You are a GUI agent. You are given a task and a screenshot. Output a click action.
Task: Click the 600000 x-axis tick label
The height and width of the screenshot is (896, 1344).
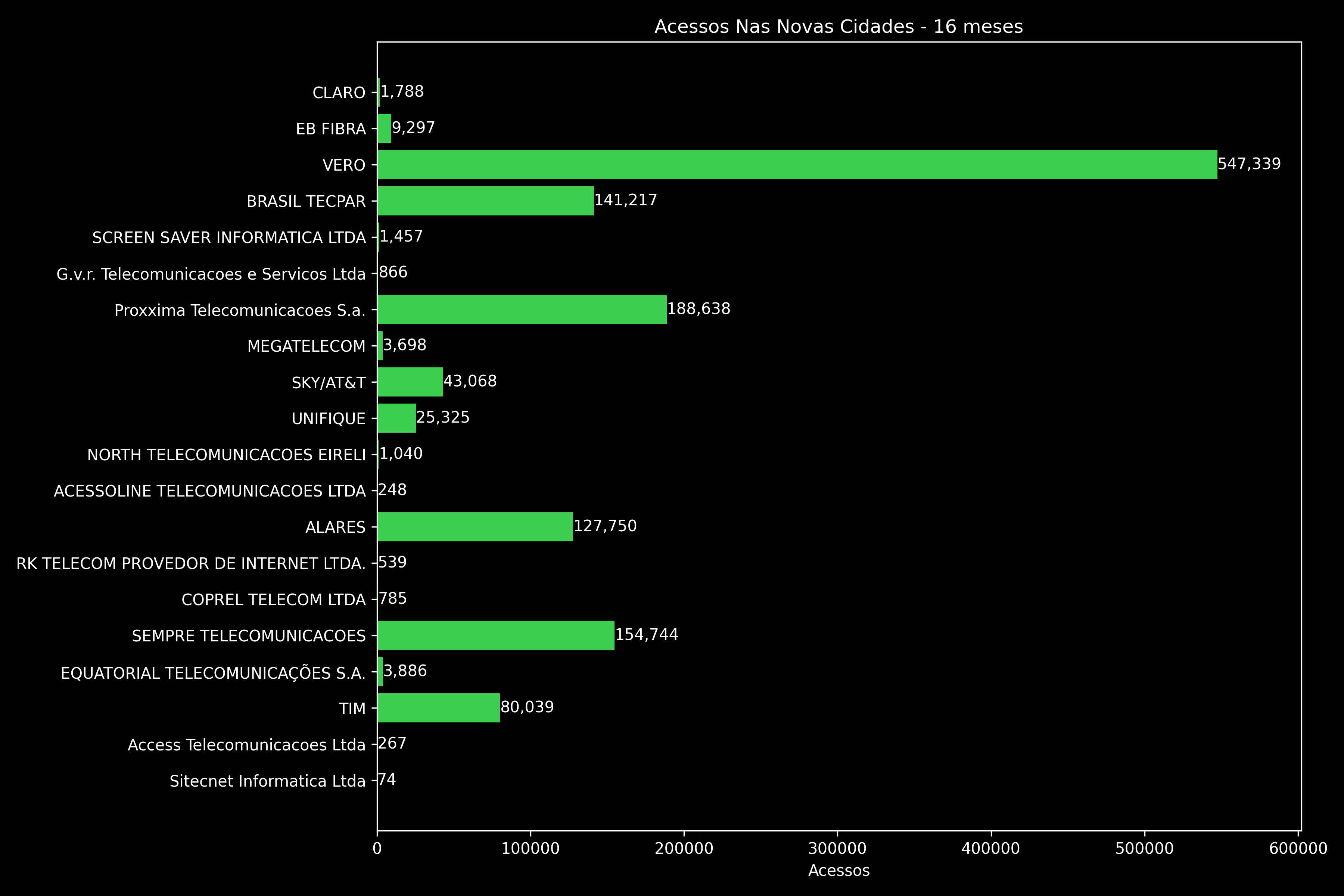point(1298,849)
